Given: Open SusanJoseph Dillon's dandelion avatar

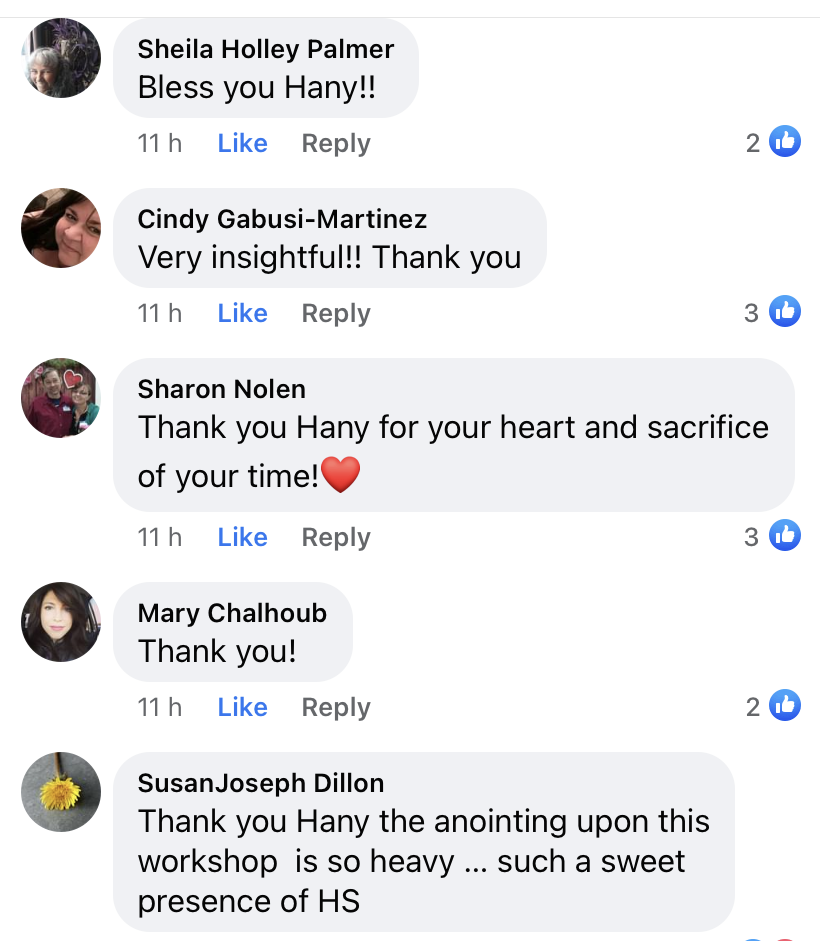Looking at the screenshot, I should (61, 792).
